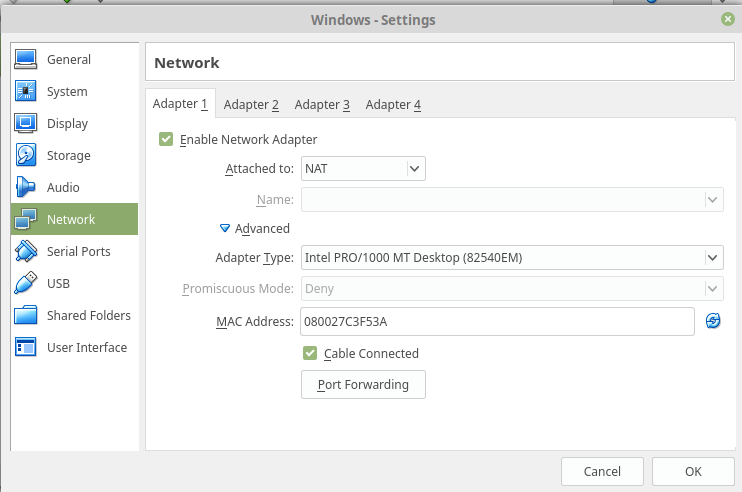The image size is (742, 492).
Task: Generate a new random MAC address
Action: [713, 321]
